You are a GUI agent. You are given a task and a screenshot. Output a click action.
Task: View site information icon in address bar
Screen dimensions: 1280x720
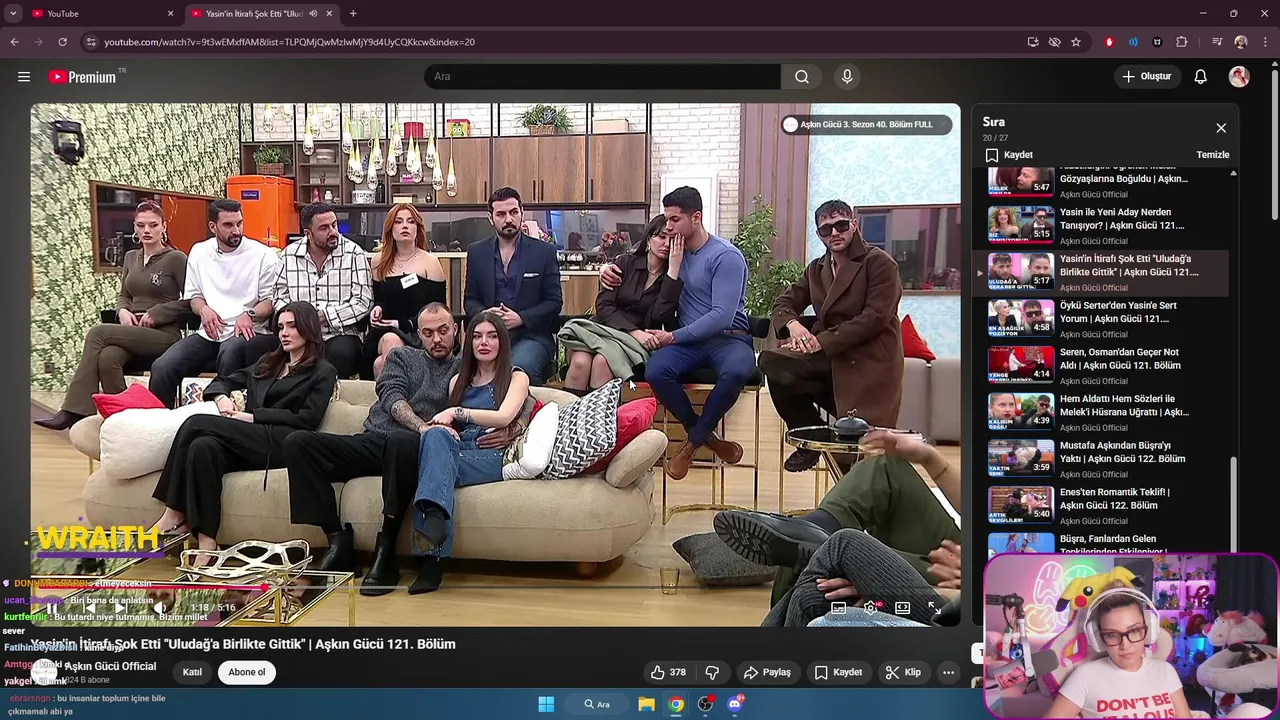pos(91,42)
